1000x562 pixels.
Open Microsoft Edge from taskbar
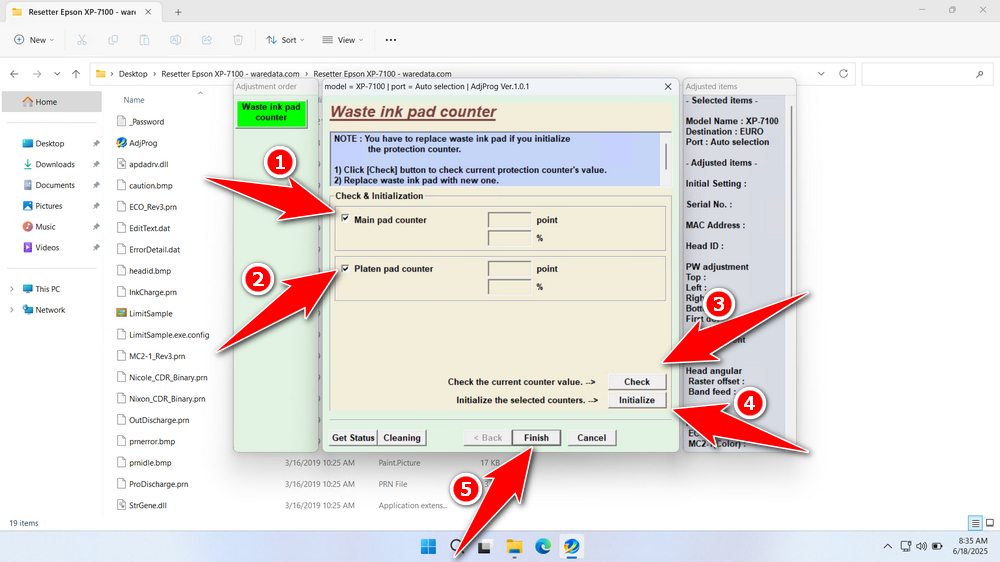(543, 547)
